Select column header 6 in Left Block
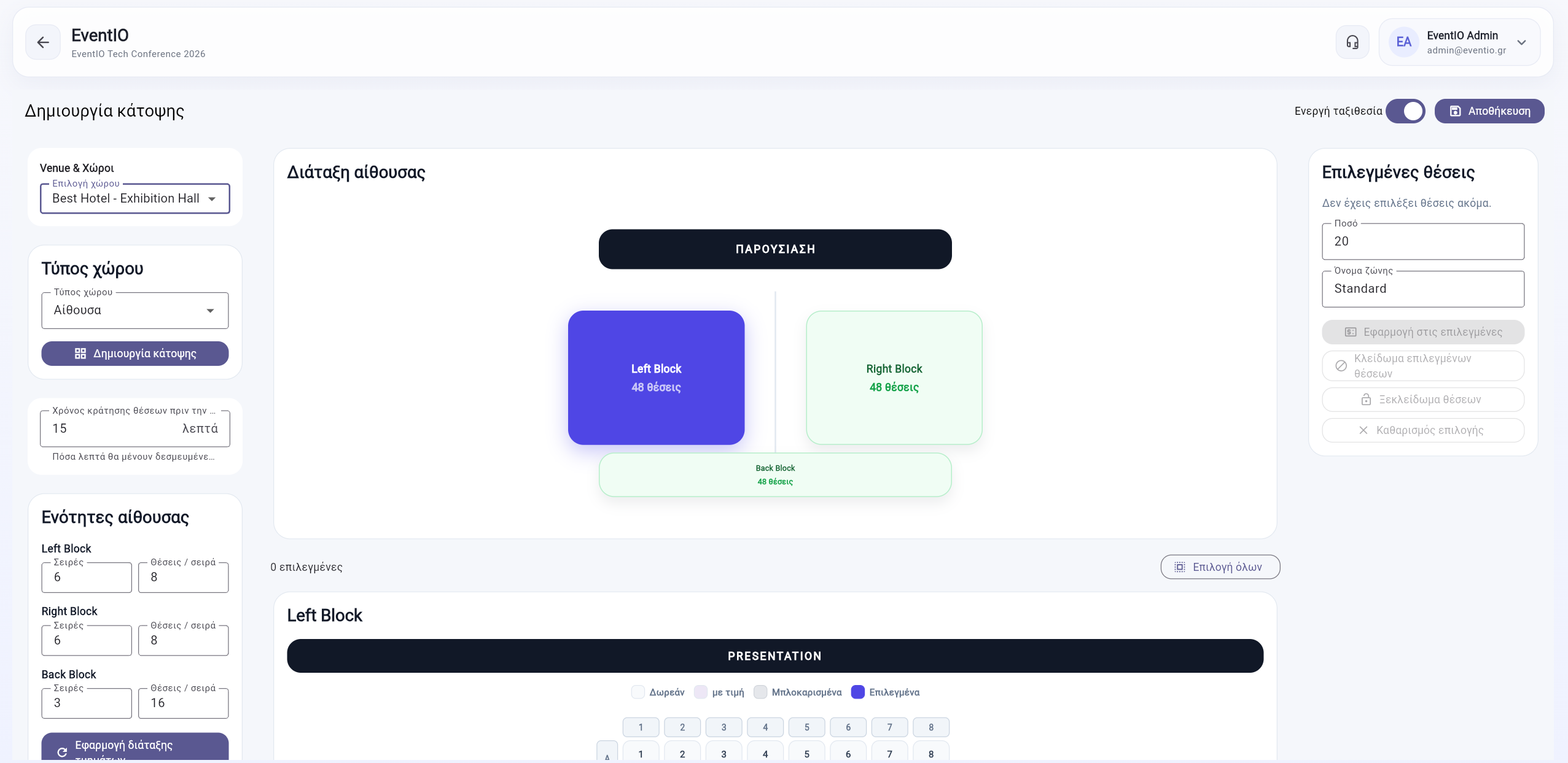 coord(848,727)
